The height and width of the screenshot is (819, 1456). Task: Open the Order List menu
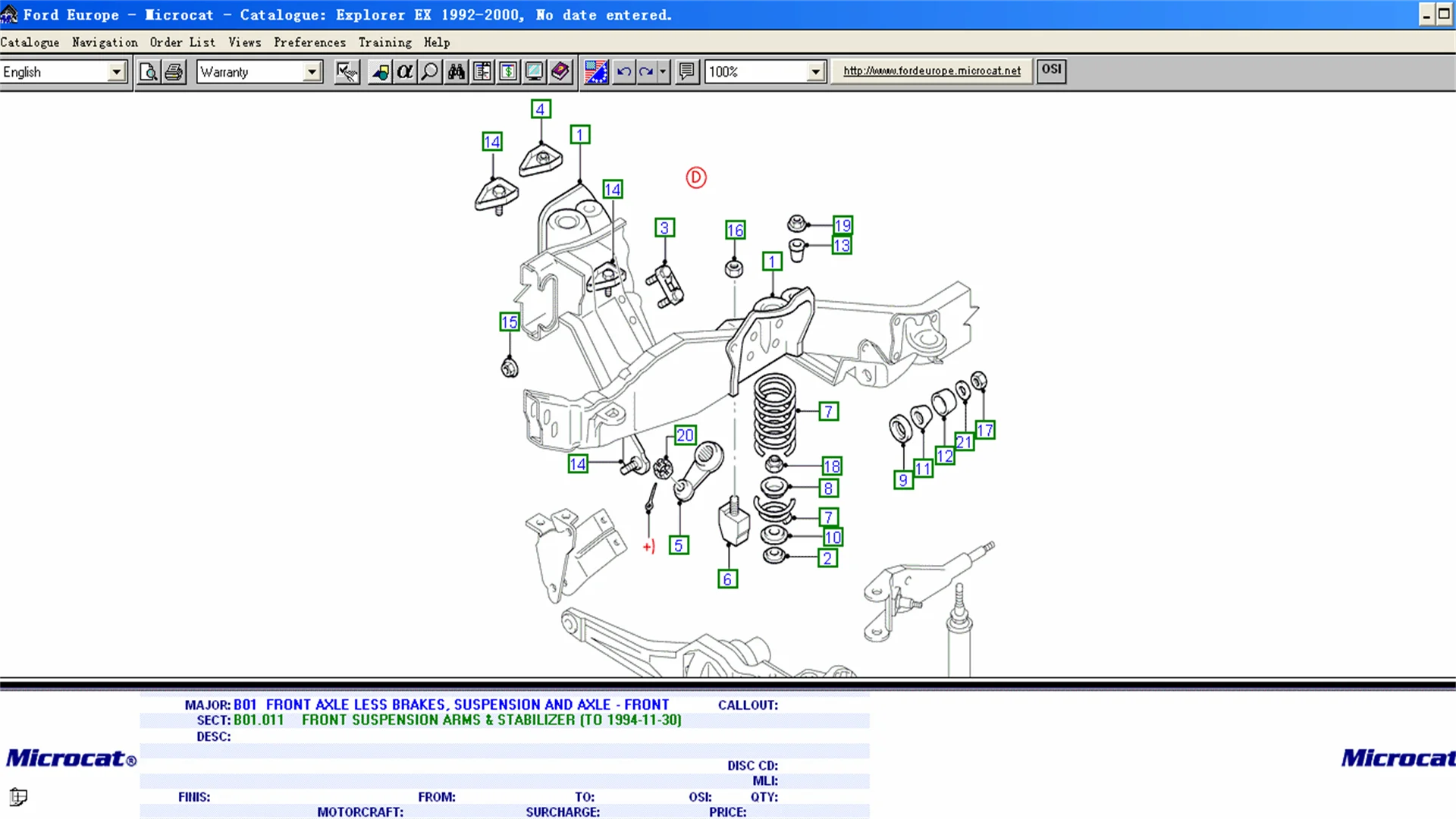[x=182, y=42]
